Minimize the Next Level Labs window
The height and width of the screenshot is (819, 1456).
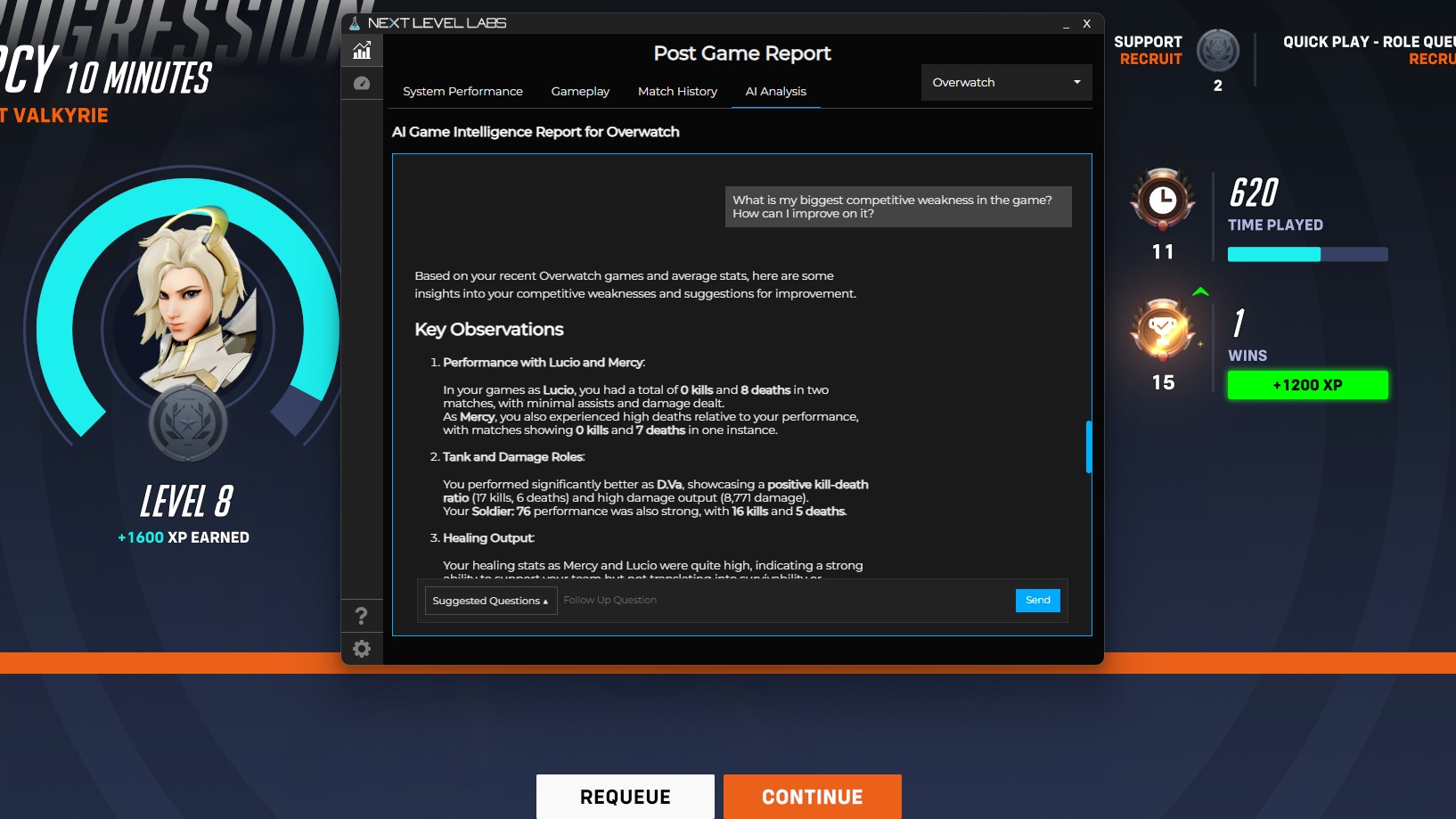point(1066,24)
